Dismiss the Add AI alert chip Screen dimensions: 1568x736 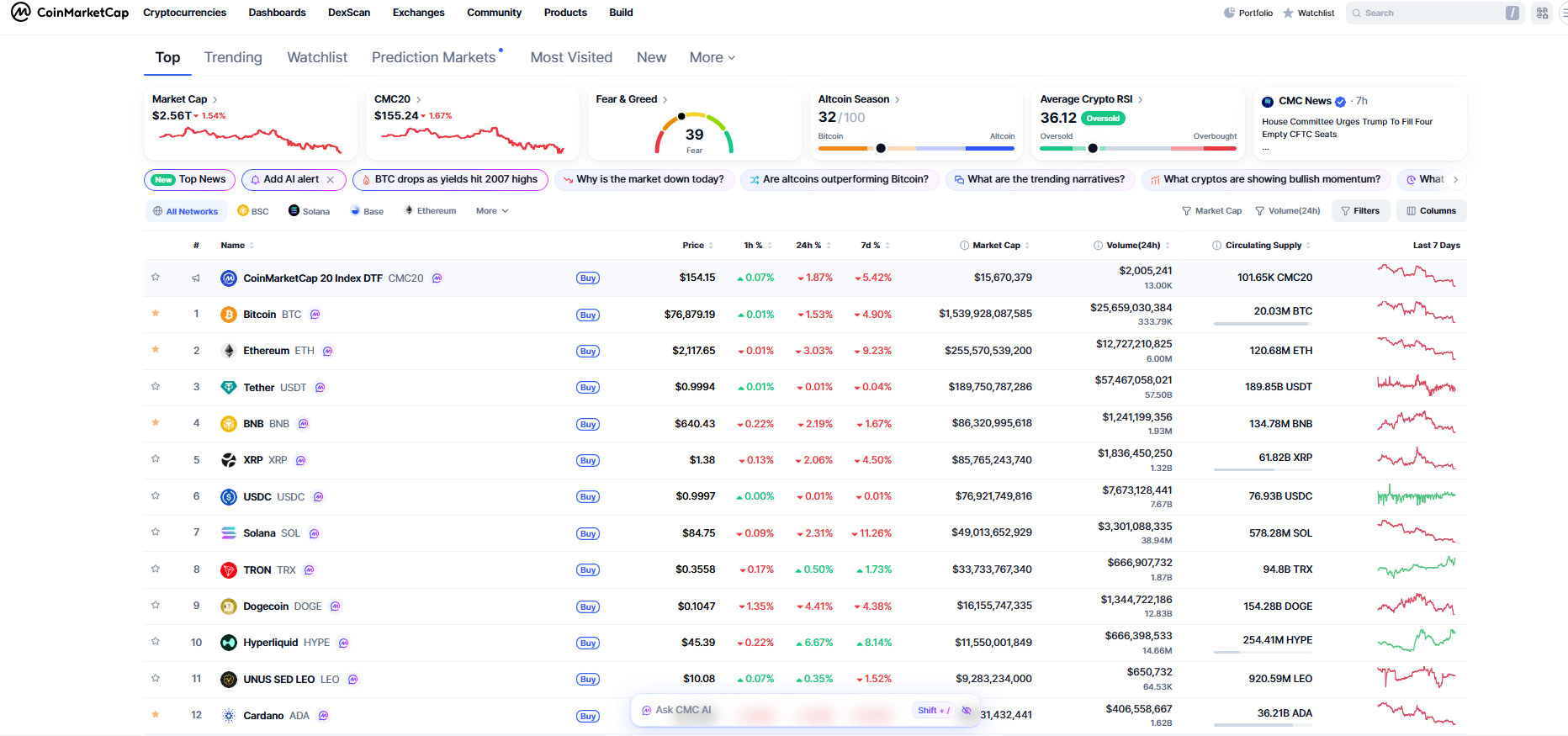point(331,180)
